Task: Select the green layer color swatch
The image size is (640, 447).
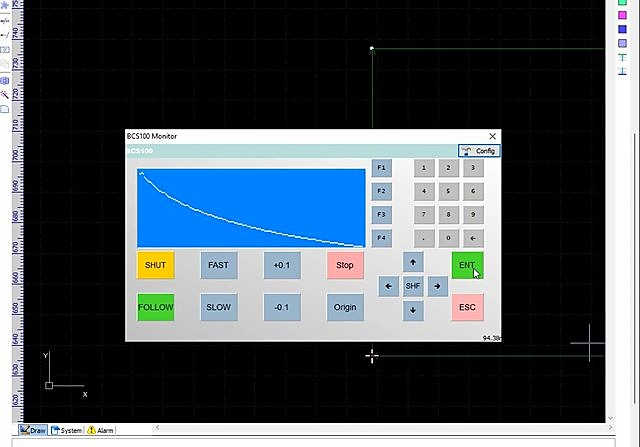Action: click(x=622, y=2)
